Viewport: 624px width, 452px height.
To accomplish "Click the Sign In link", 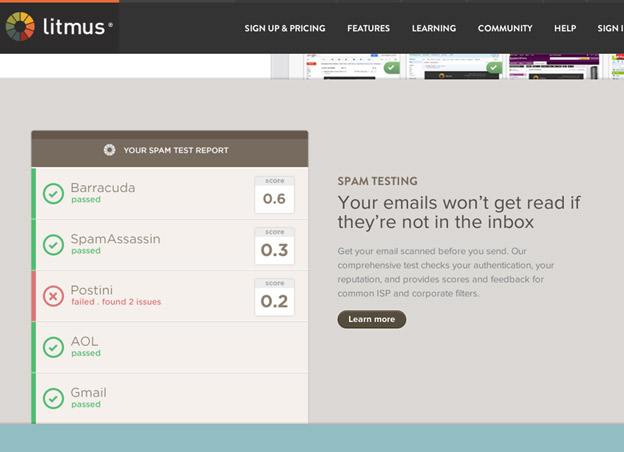I will (610, 28).
